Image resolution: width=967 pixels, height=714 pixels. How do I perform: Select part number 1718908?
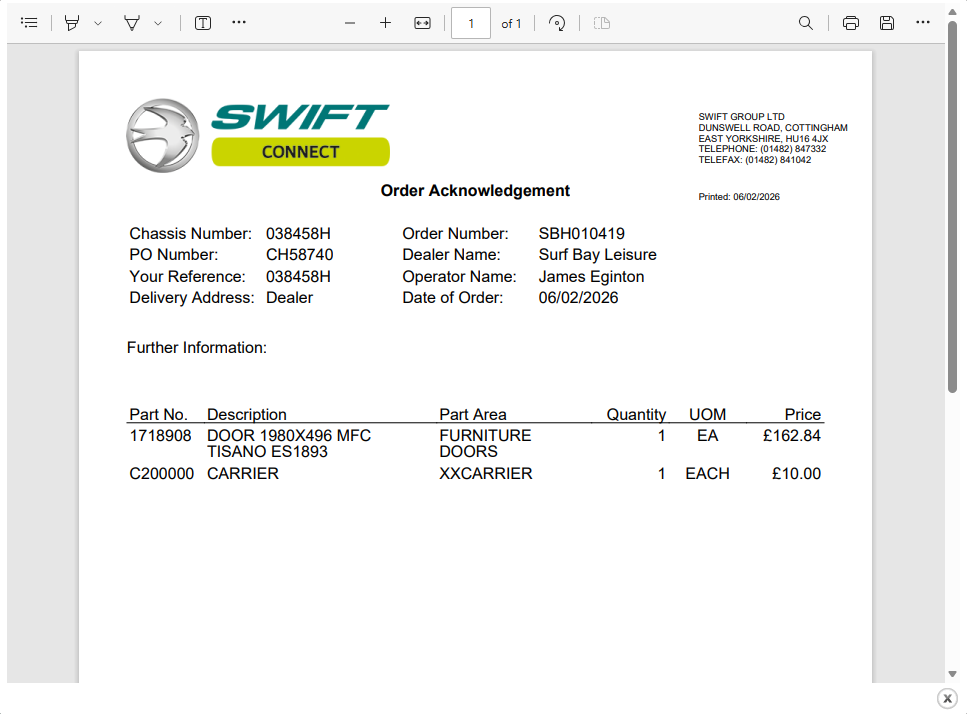(x=160, y=436)
